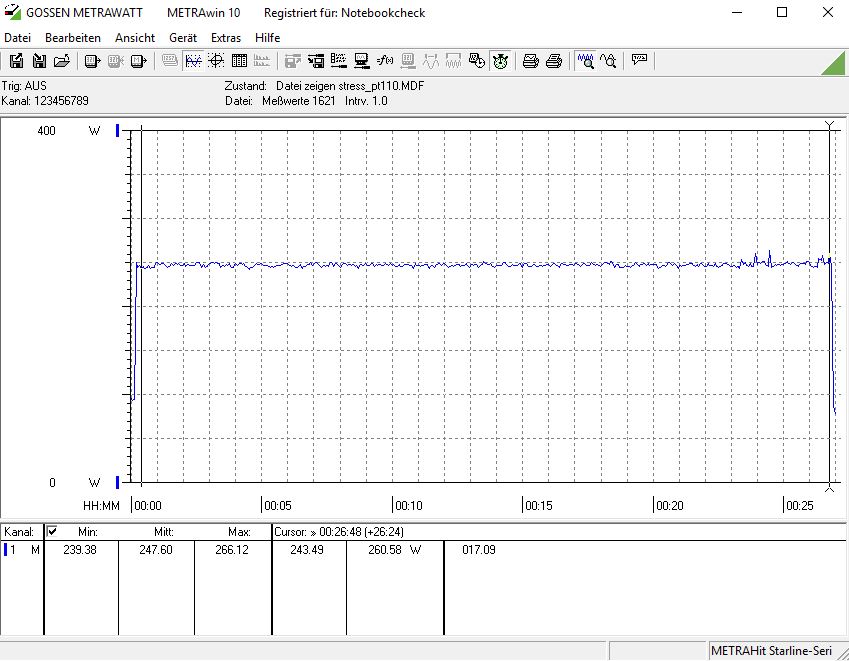849x661 pixels.
Task: Click the speech bubble comment icon
Action: (x=640, y=61)
